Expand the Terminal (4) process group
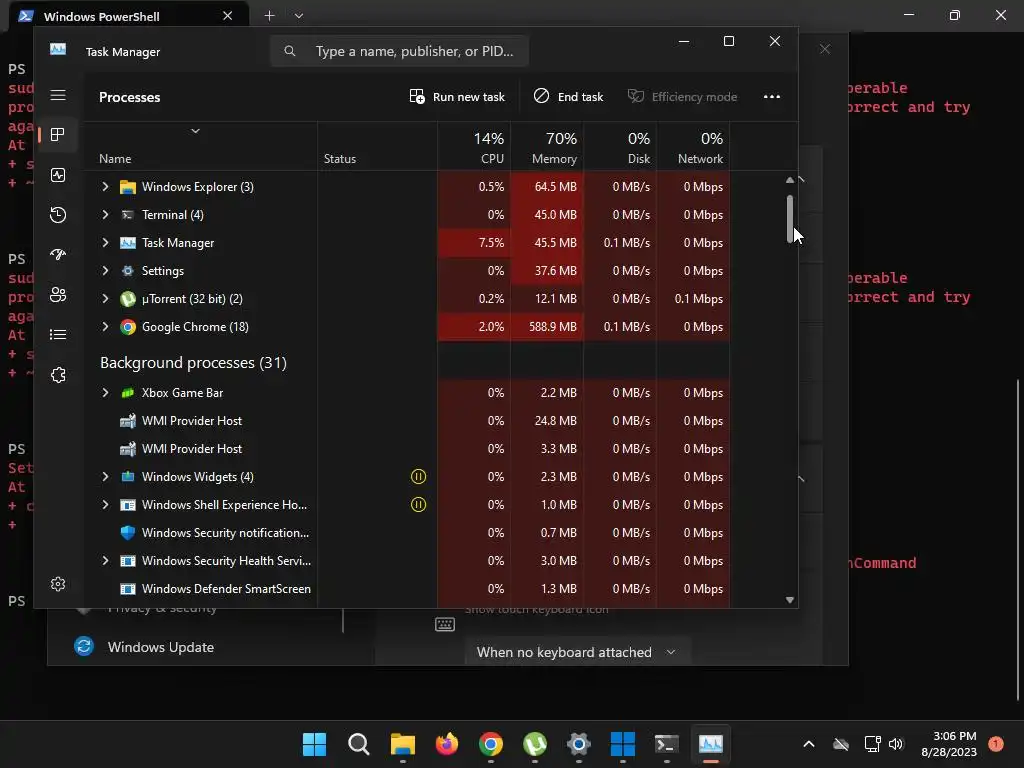This screenshot has height=768, width=1024. tap(105, 215)
